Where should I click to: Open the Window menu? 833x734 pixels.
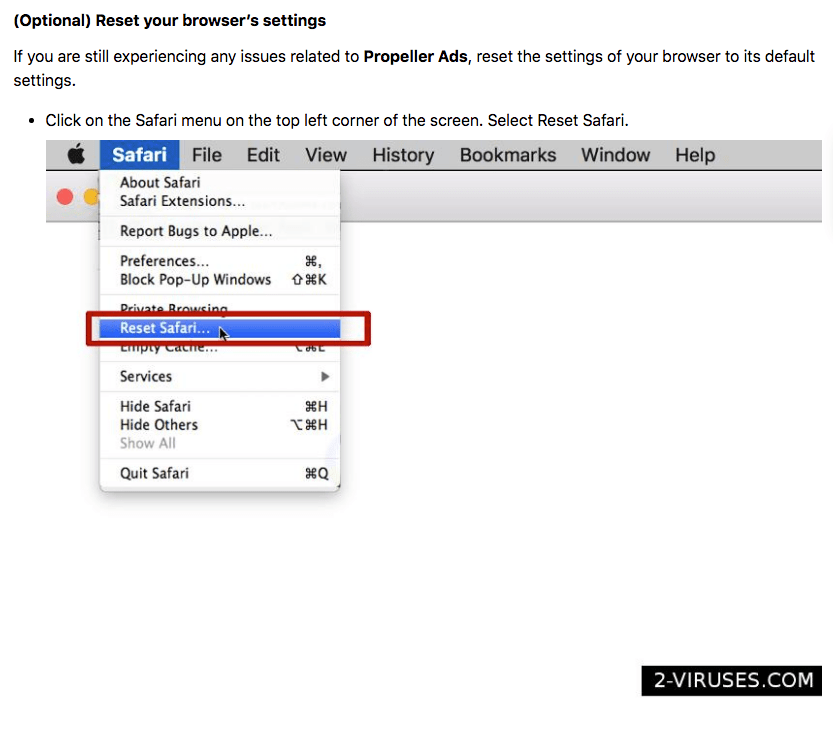pos(615,155)
